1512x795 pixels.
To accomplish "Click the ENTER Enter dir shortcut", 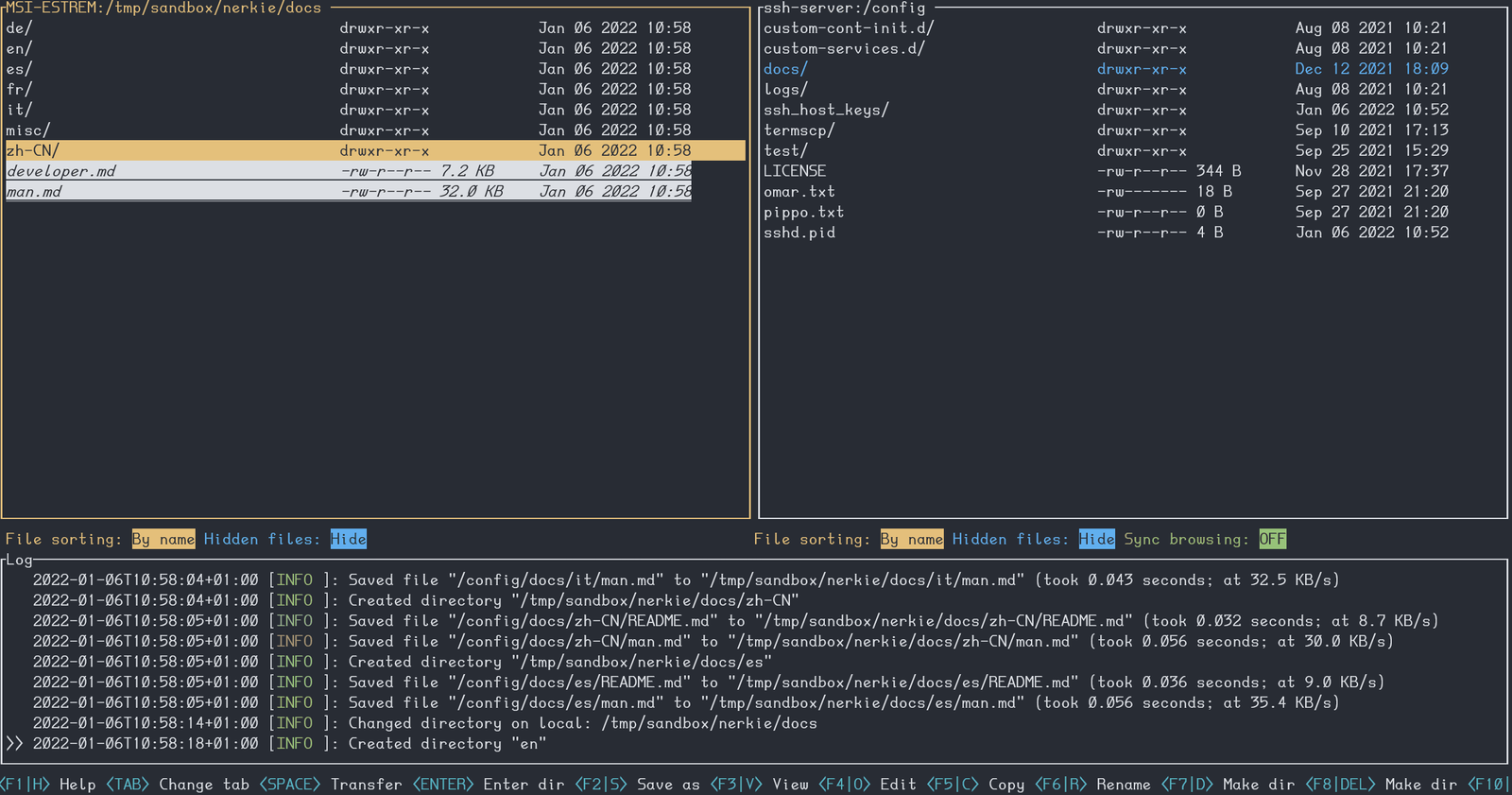I will pos(489,785).
